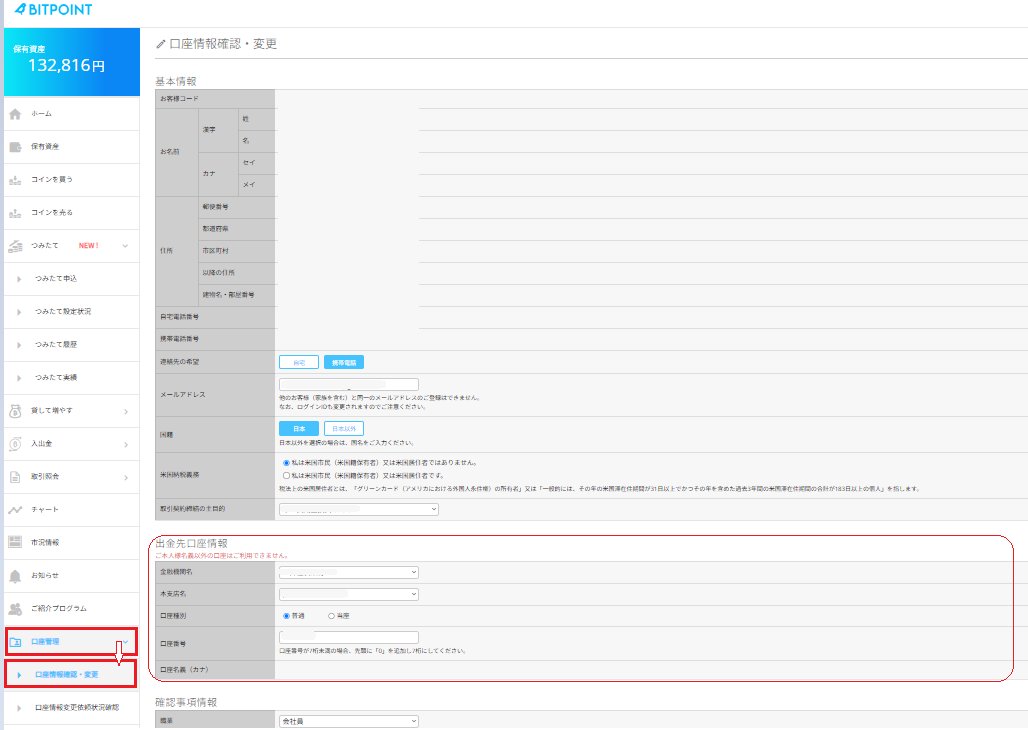1028x730 pixels.
Task: Click the coin stack icon for つみたて
Action: point(15,246)
